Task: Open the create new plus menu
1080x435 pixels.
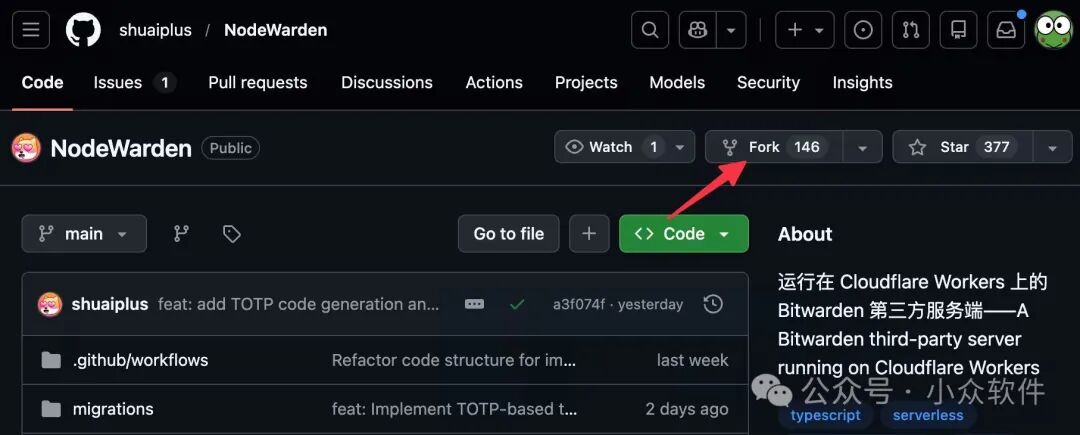Action: 806,30
